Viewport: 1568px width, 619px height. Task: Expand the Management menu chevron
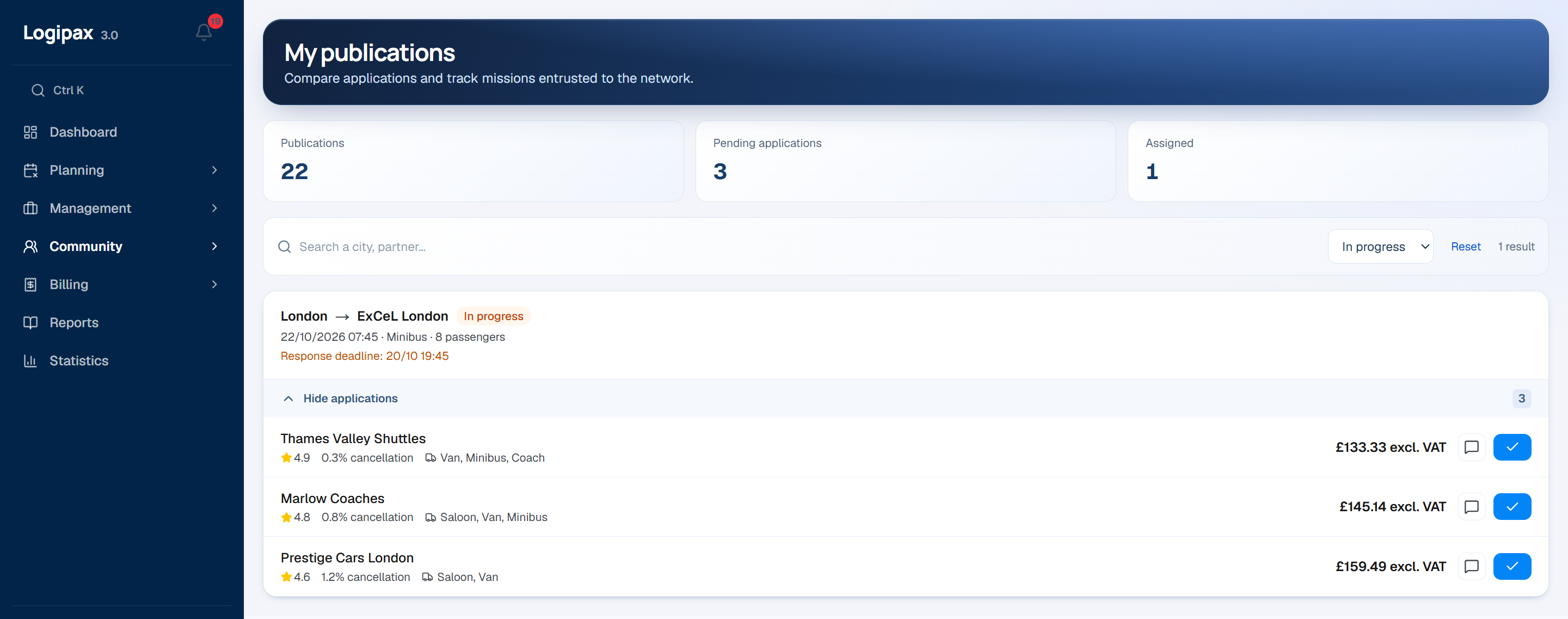[214, 208]
